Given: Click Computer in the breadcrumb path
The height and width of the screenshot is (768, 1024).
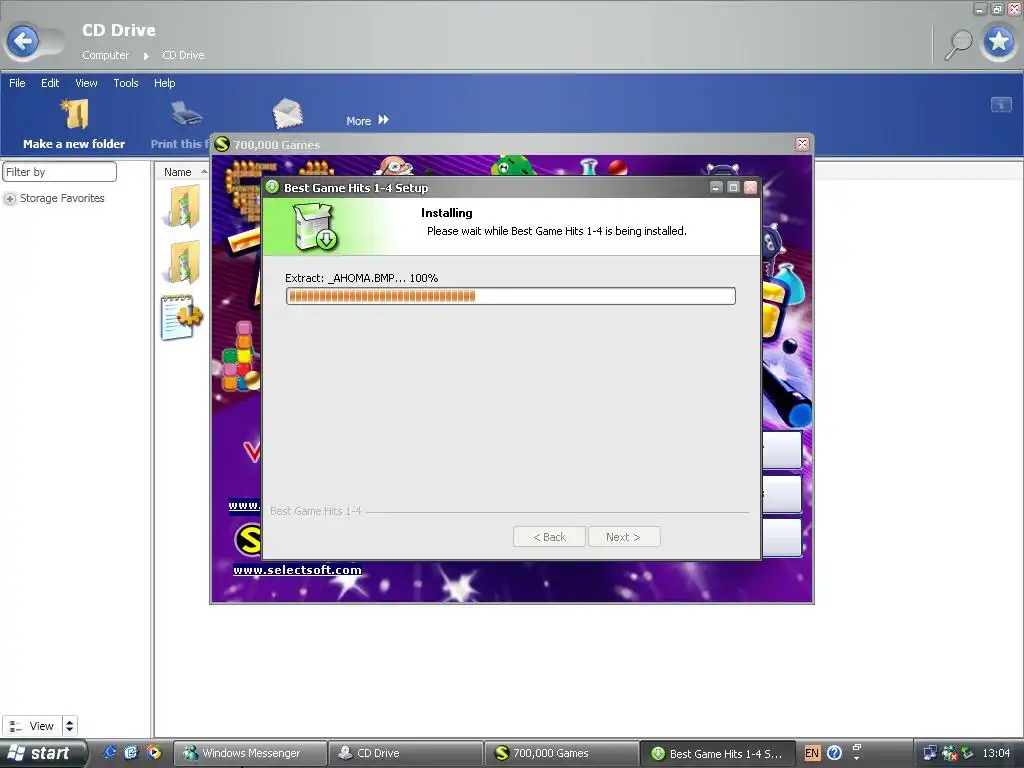Looking at the screenshot, I should tap(105, 56).
